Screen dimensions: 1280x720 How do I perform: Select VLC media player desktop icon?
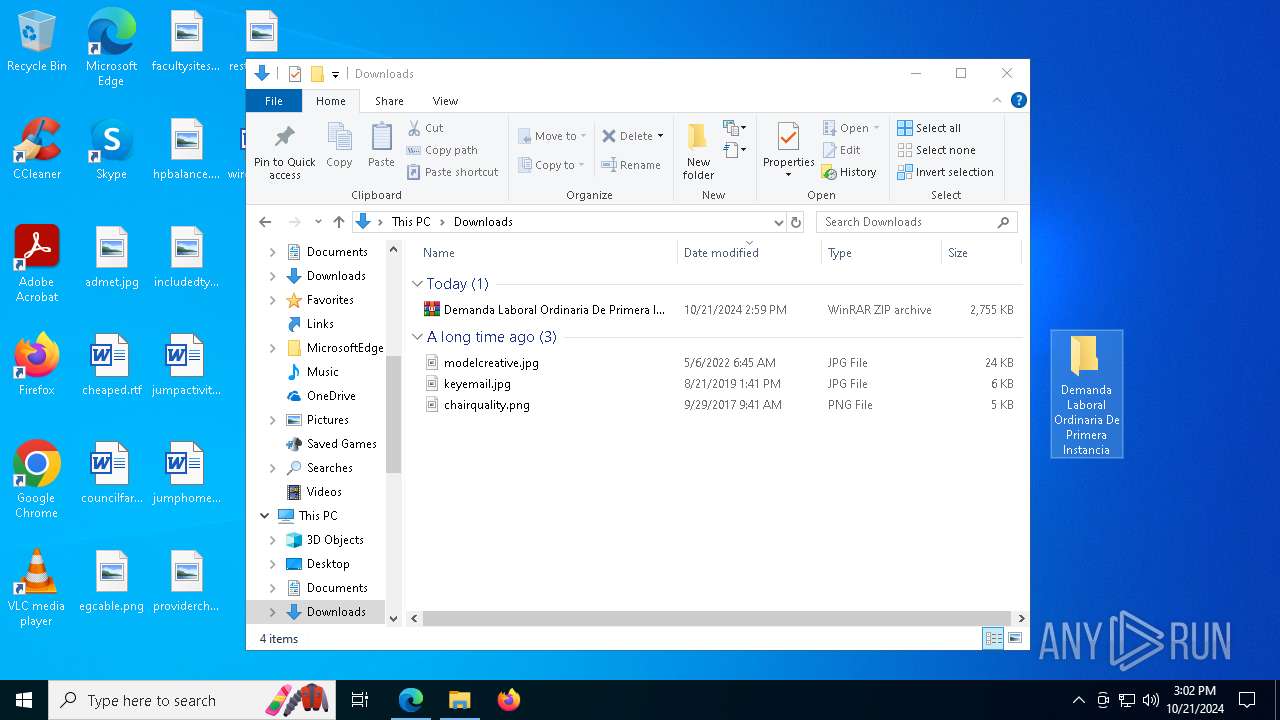point(37,588)
